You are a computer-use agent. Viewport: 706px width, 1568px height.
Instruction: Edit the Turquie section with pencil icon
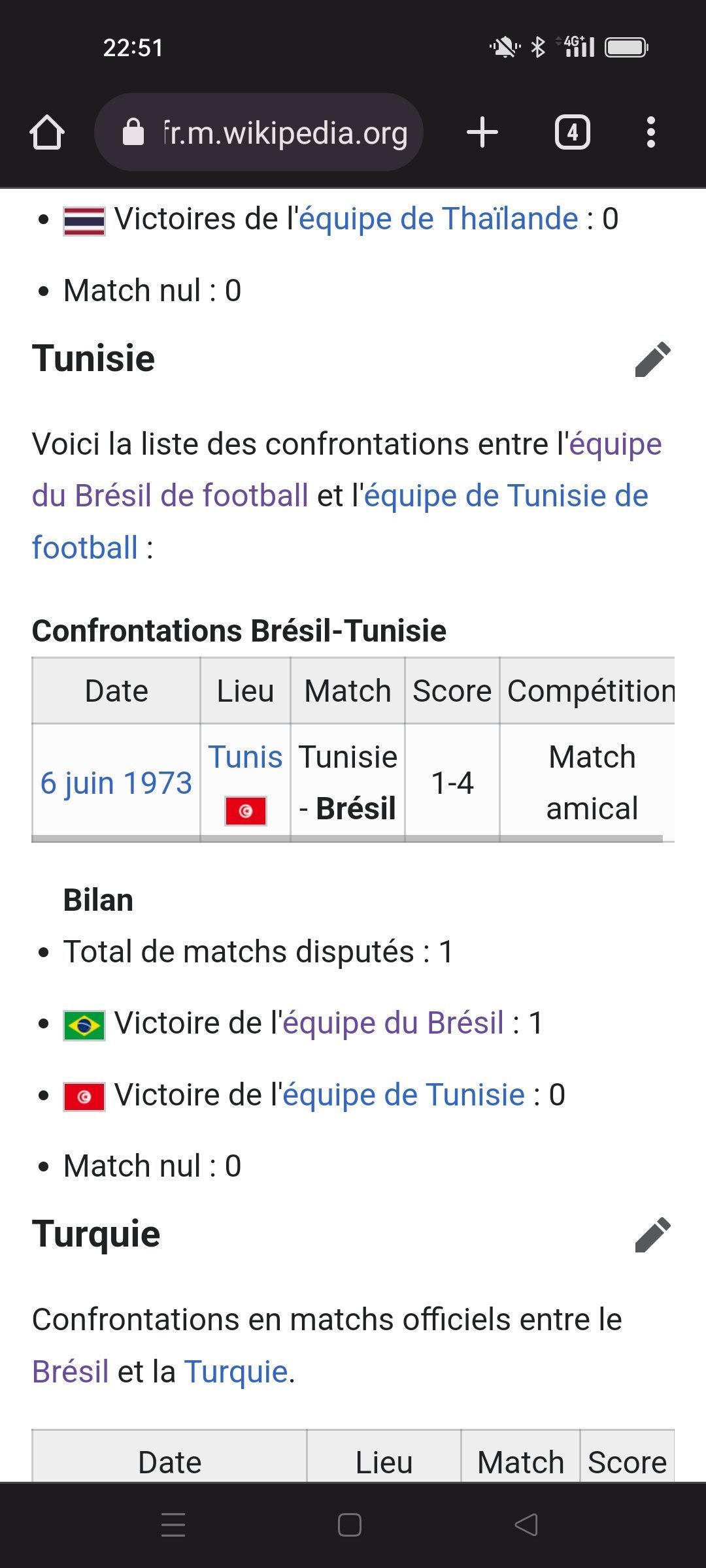(x=652, y=1235)
